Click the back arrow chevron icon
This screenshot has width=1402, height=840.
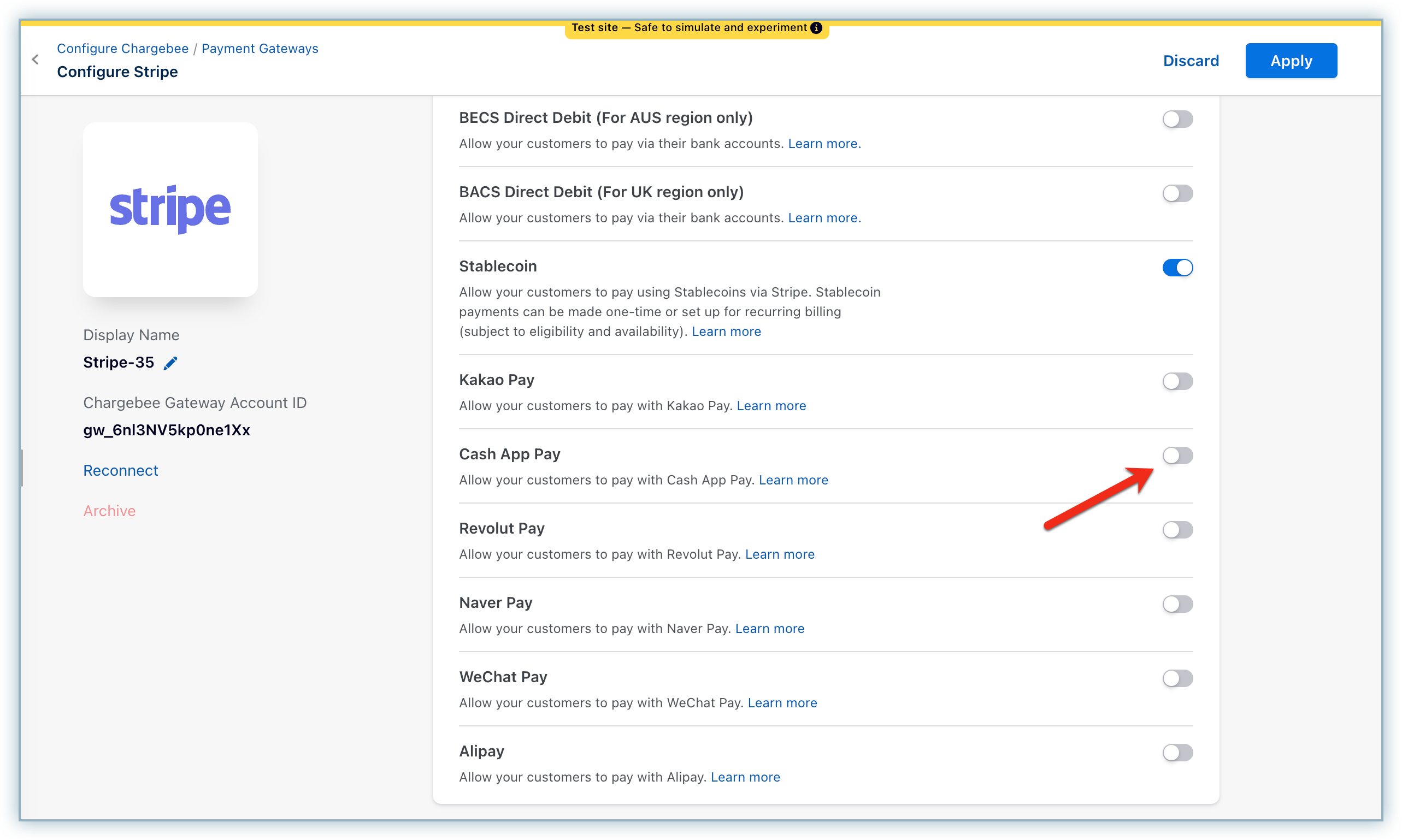[x=35, y=60]
